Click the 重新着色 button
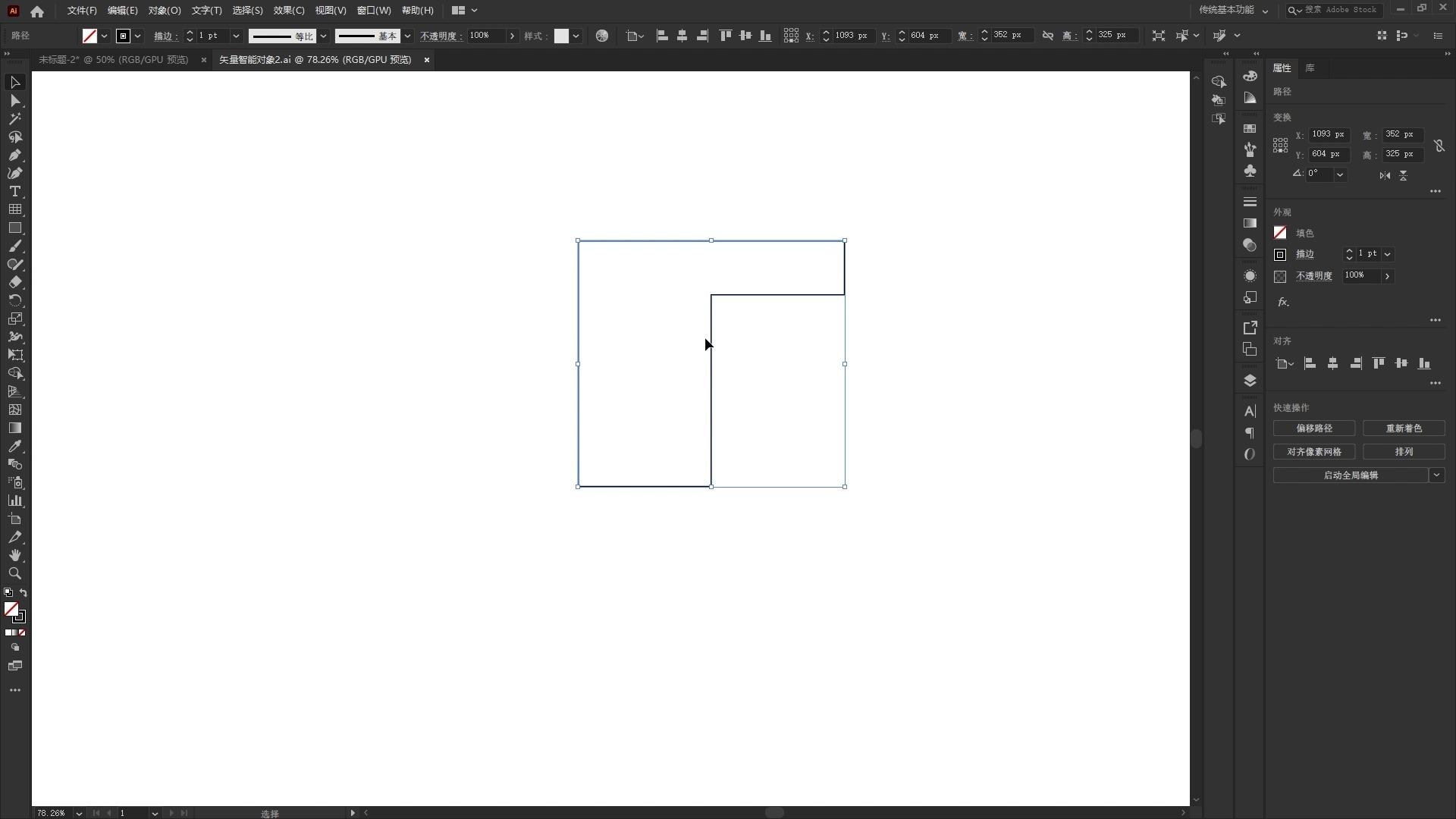 (1403, 428)
